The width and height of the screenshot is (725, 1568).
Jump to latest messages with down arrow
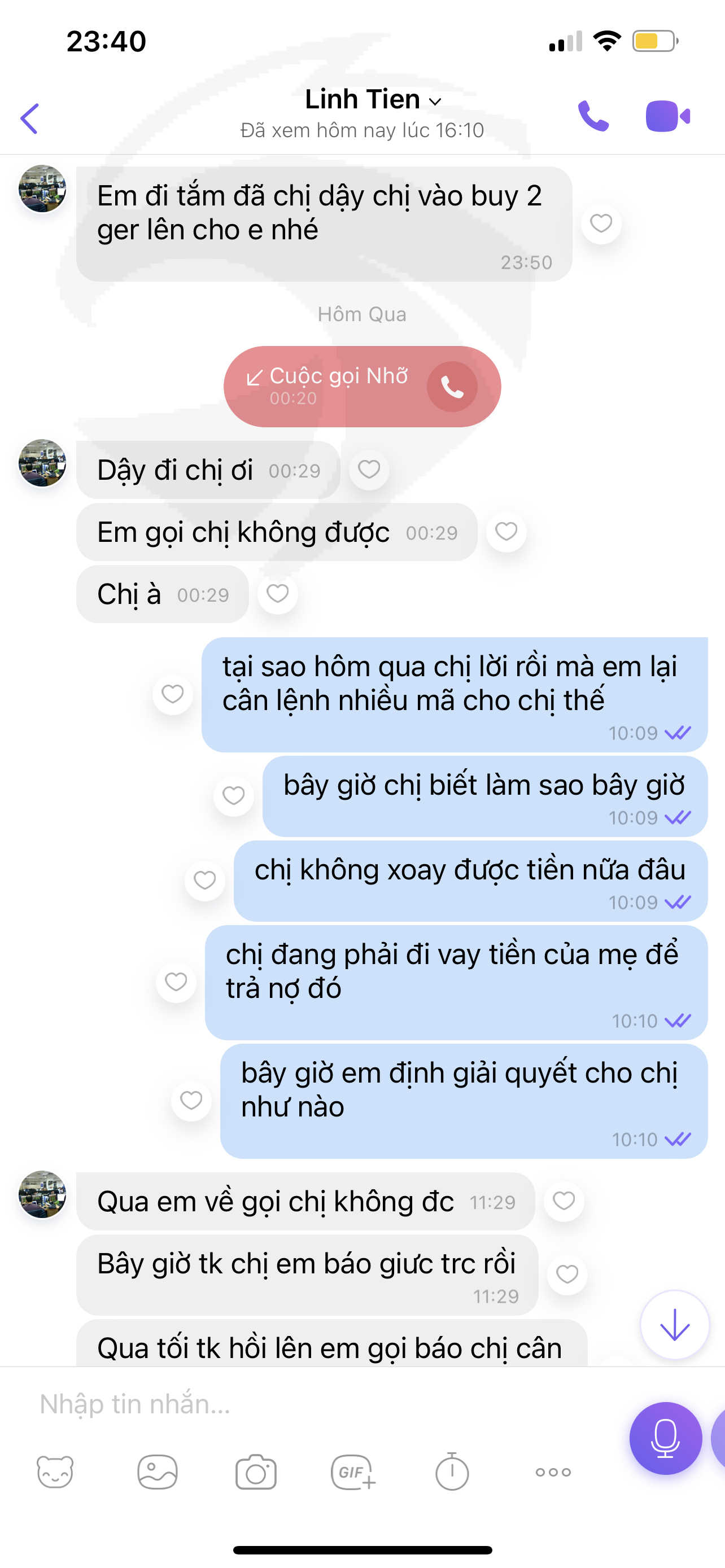[x=675, y=1324]
